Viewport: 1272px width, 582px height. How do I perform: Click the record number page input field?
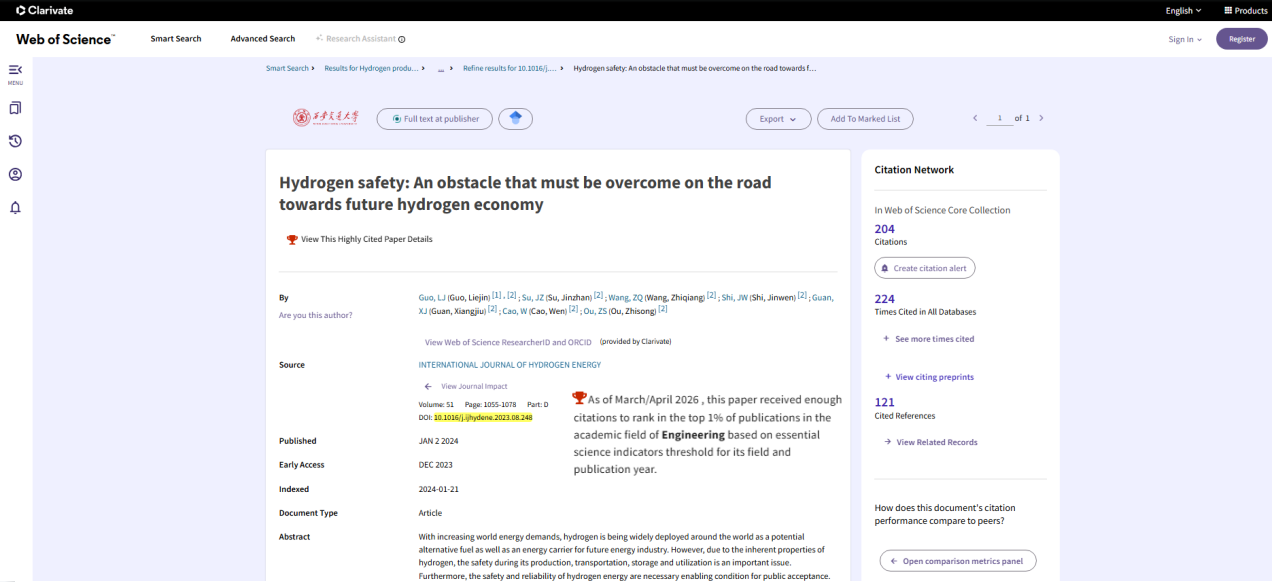[999, 118]
